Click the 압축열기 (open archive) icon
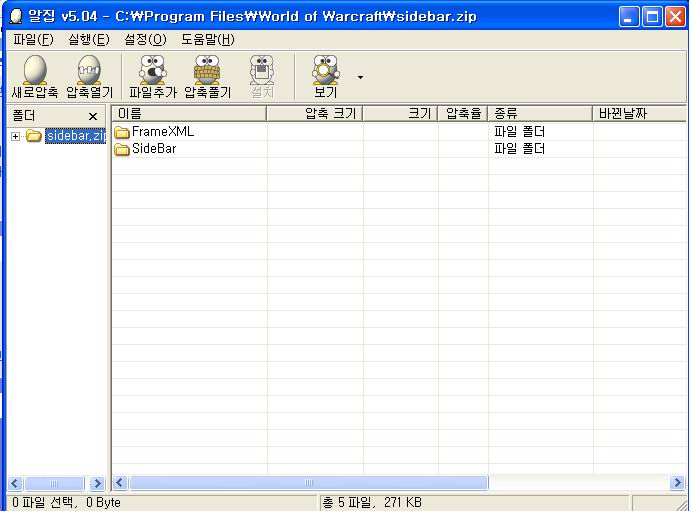 point(89,70)
